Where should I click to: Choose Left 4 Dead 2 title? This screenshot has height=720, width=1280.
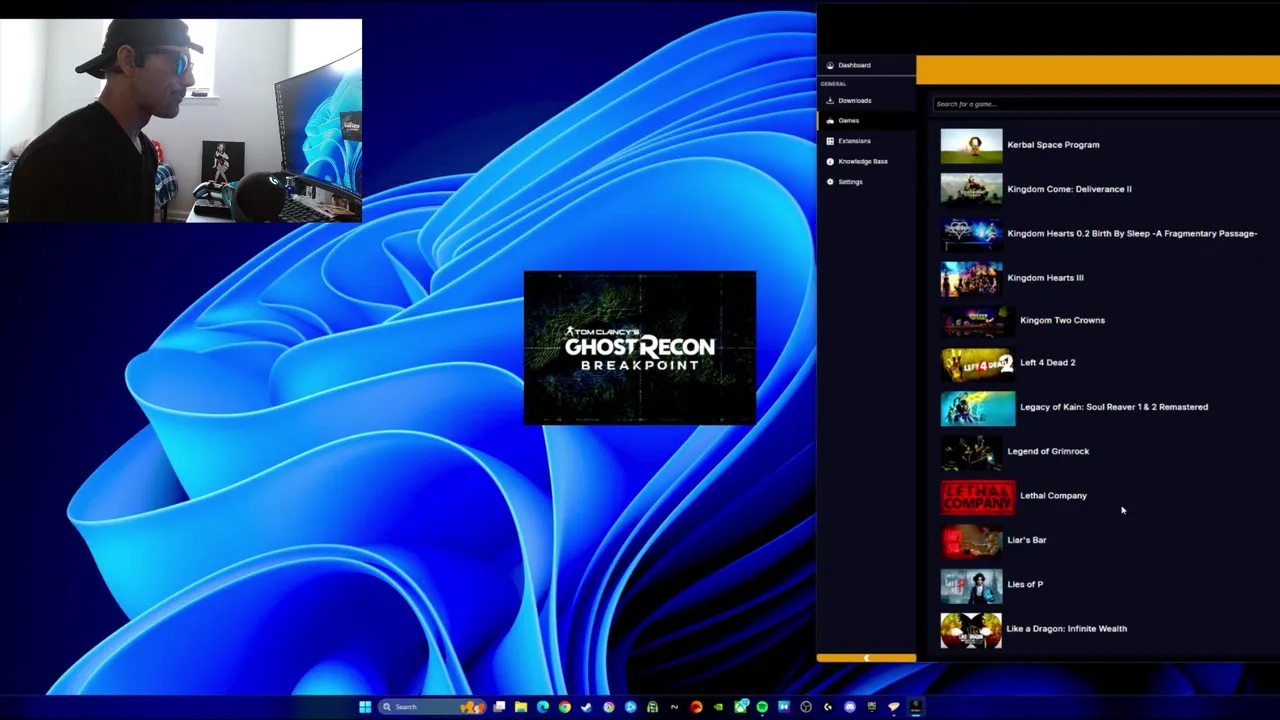click(x=1048, y=363)
